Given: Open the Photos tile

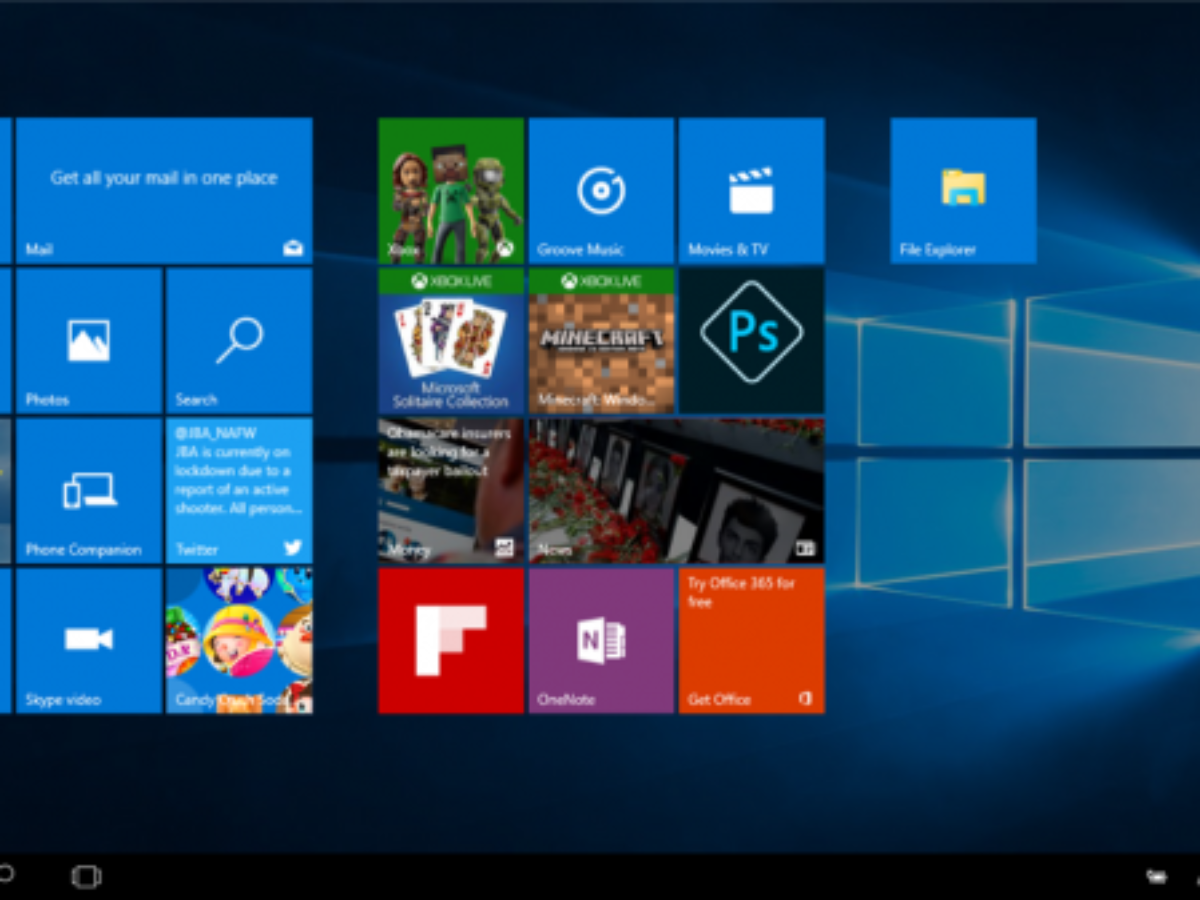Looking at the screenshot, I should coord(89,341).
